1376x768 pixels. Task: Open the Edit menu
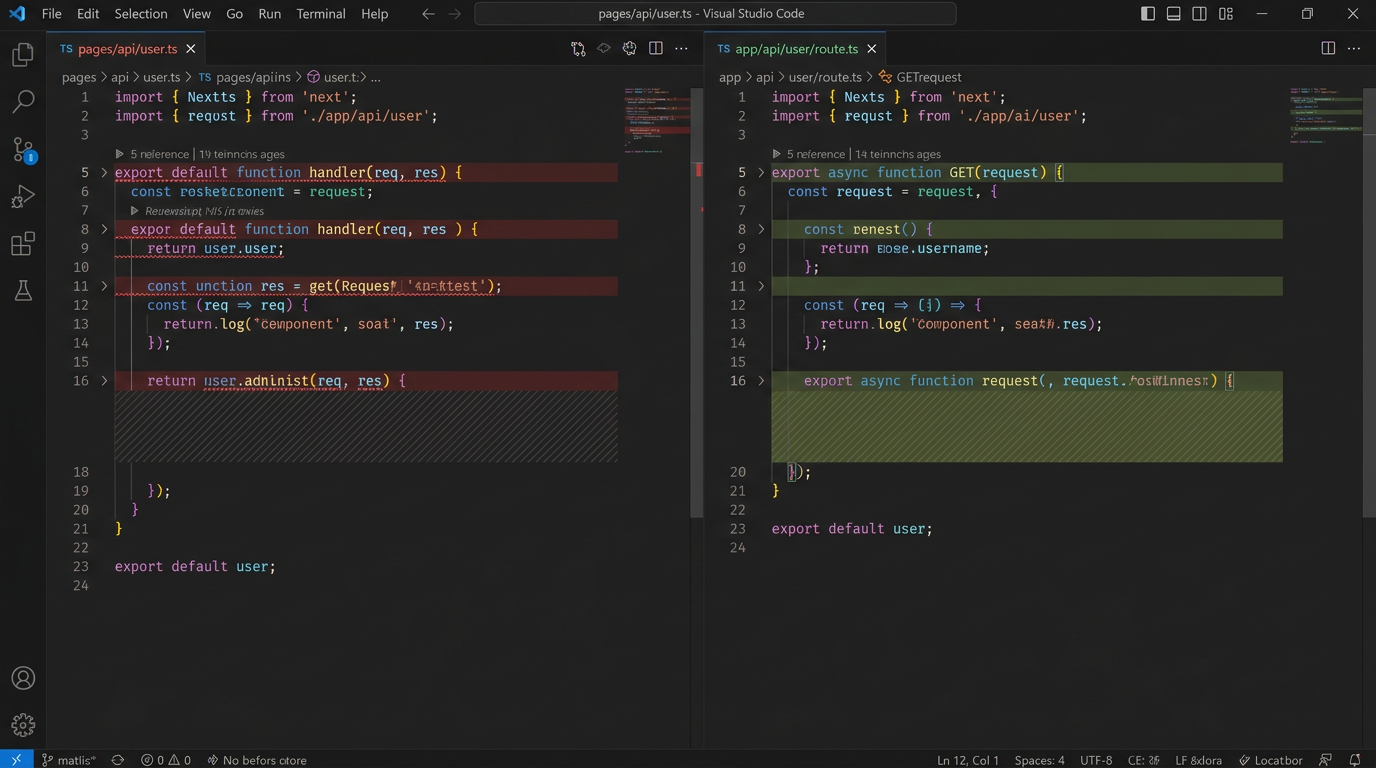pyautogui.click(x=88, y=14)
